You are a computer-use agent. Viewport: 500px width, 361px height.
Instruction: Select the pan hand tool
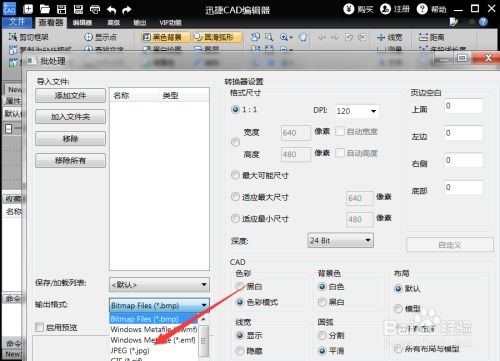pos(303,37)
